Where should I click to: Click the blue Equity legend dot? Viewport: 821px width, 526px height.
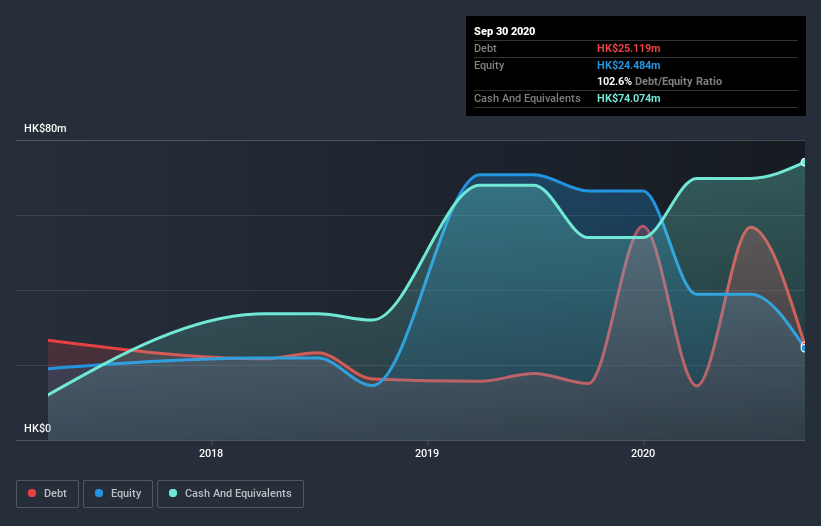pyautogui.click(x=99, y=493)
